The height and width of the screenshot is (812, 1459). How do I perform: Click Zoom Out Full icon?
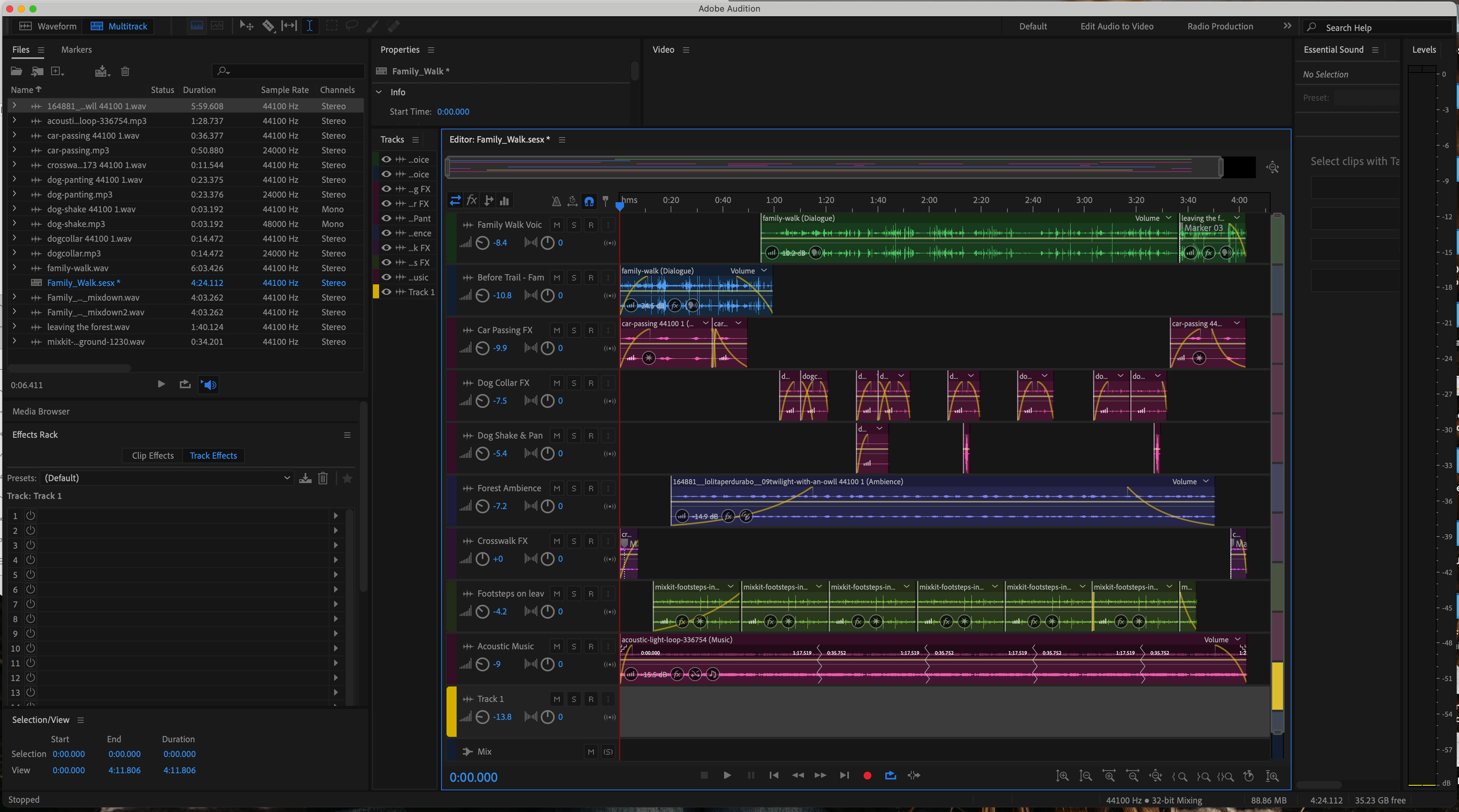point(1155,776)
